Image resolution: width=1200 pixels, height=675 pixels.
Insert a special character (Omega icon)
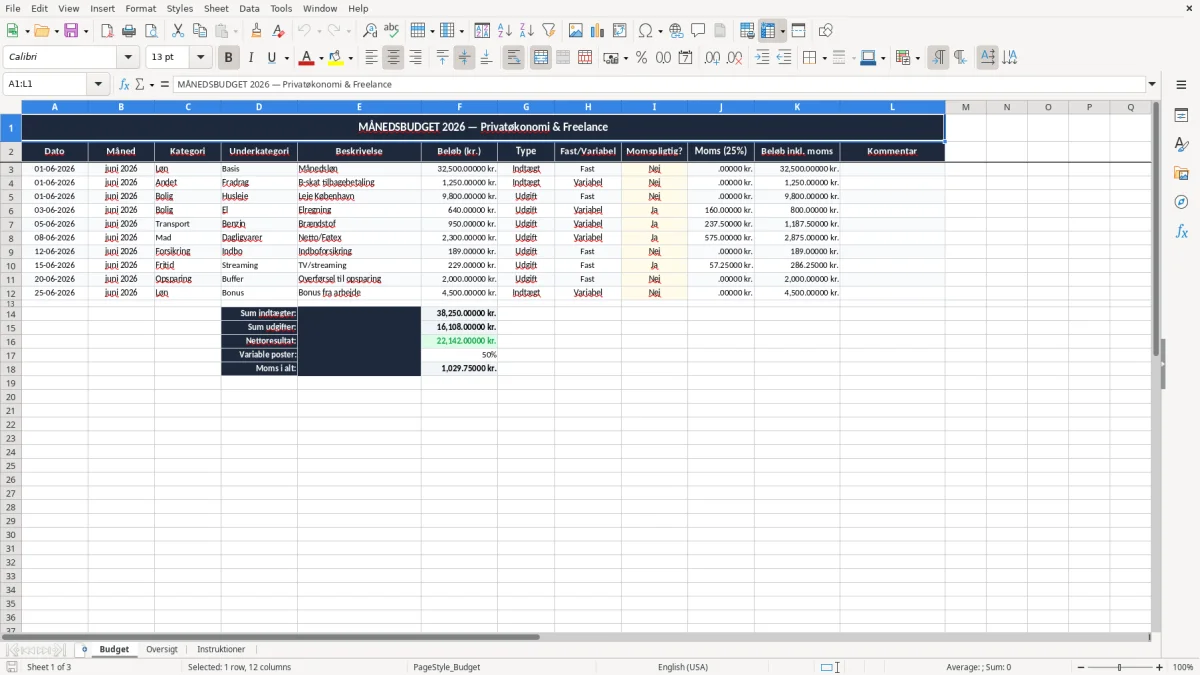[646, 31]
